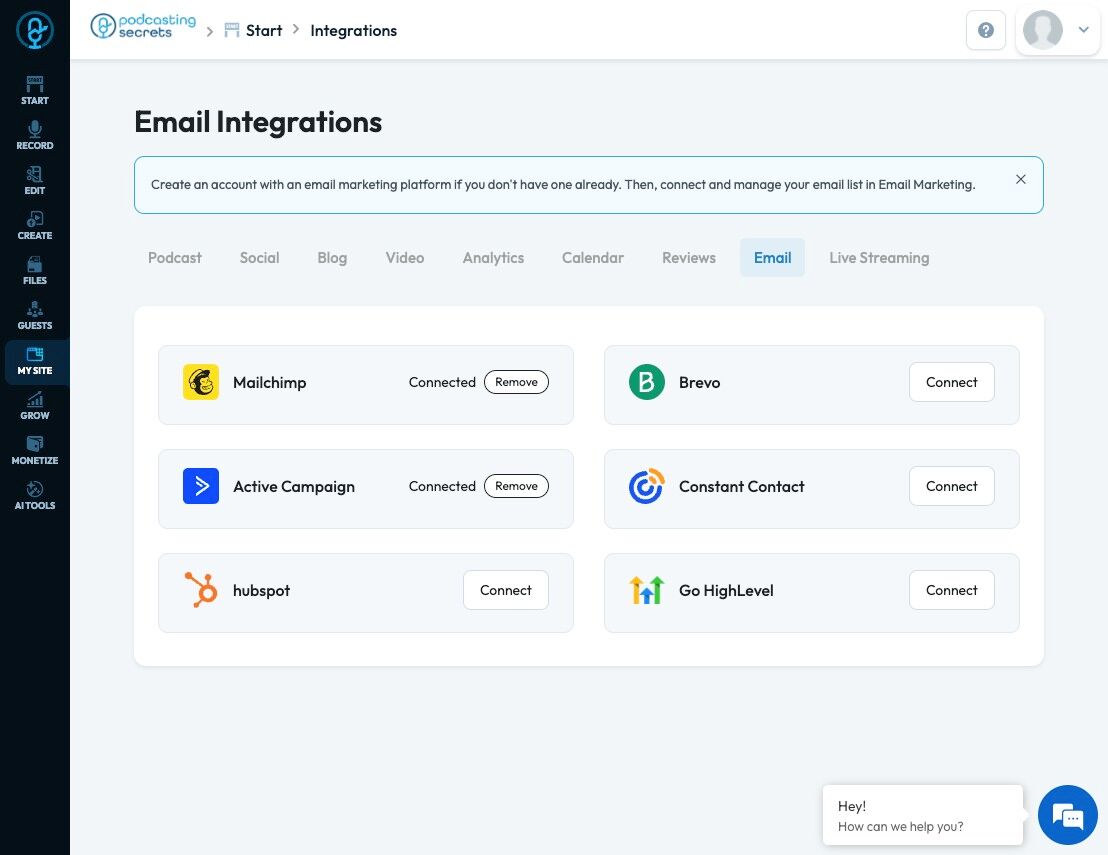This screenshot has width=1108, height=855.
Task: Remove the Active Campaign connection
Action: [517, 486]
